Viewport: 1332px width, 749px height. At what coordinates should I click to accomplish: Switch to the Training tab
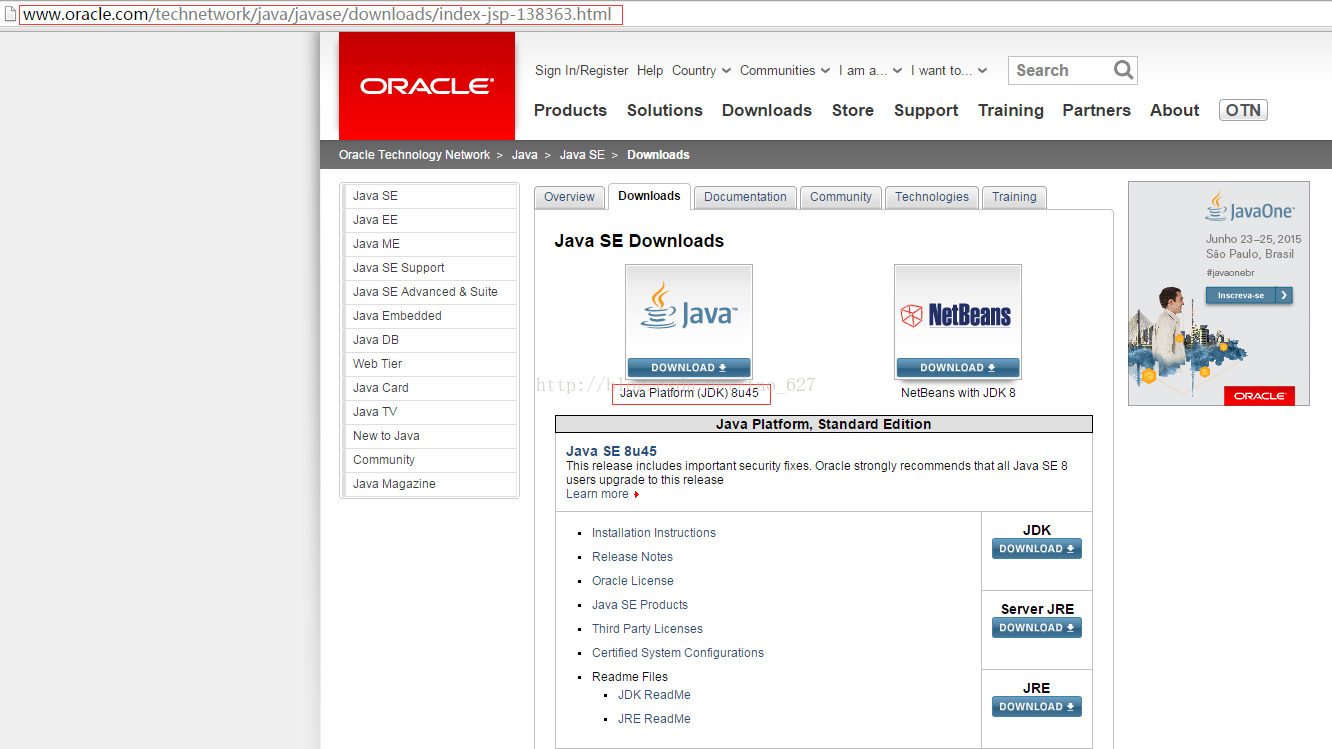(1014, 197)
